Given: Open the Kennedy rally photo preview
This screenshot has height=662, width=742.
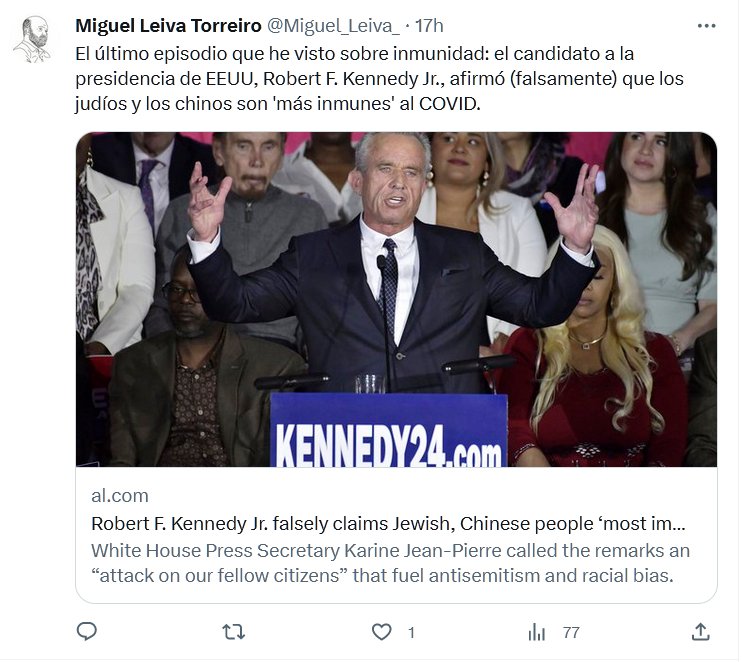Looking at the screenshot, I should pos(396,299).
